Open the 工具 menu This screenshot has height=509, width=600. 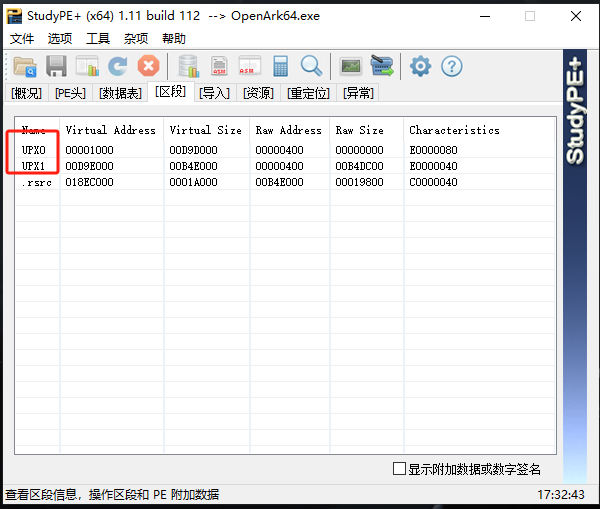(98, 39)
